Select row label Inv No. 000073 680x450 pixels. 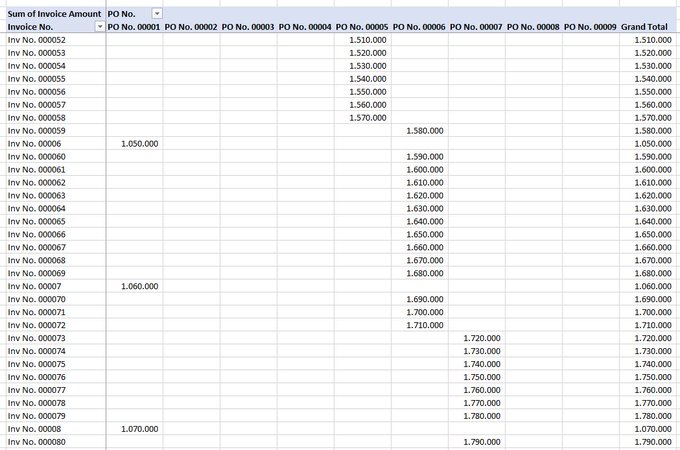pyautogui.click(x=36, y=338)
